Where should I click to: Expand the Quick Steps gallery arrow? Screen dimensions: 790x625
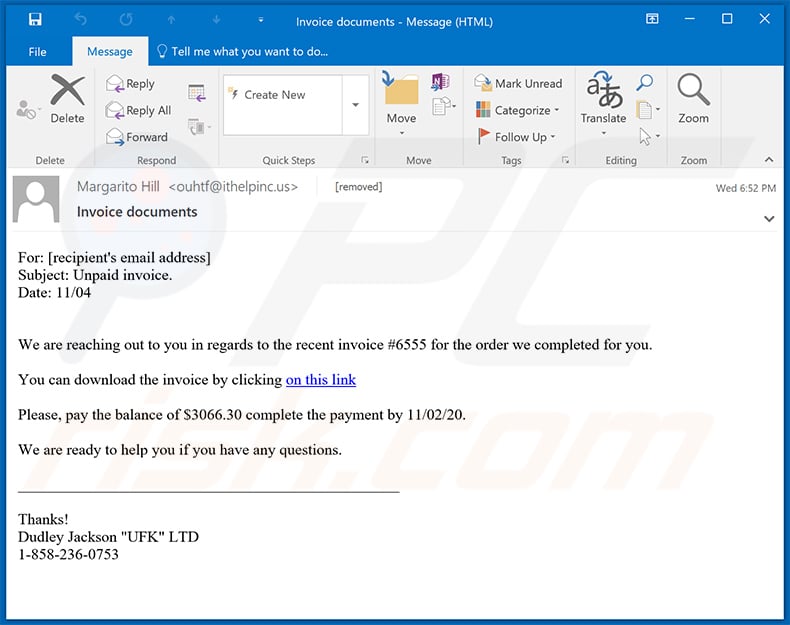coord(355,104)
